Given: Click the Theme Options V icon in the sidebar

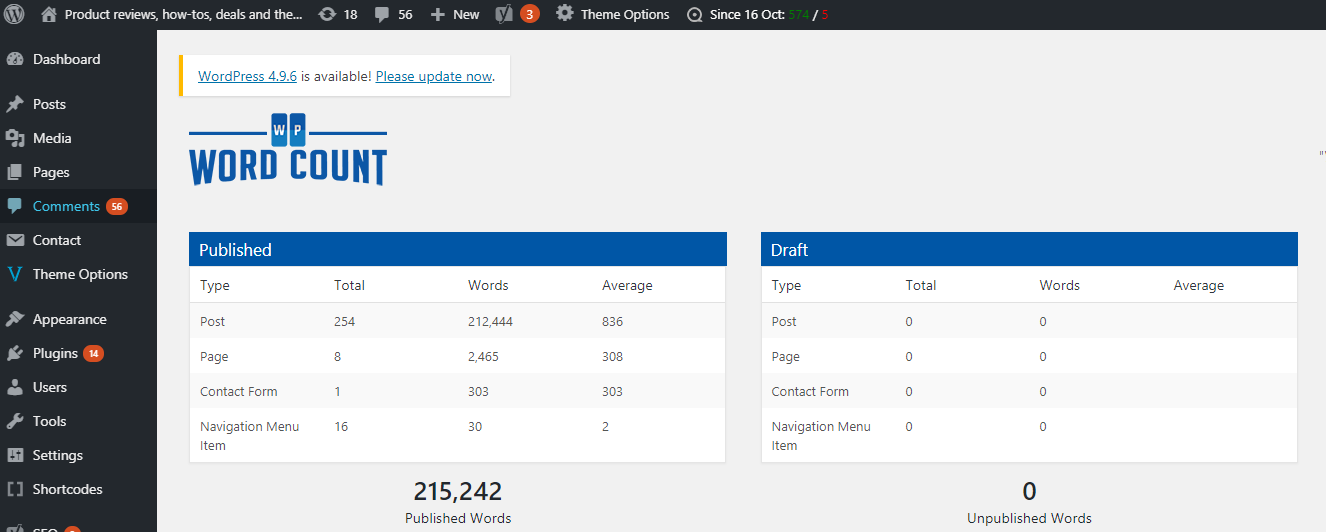Looking at the screenshot, I should coord(15,274).
